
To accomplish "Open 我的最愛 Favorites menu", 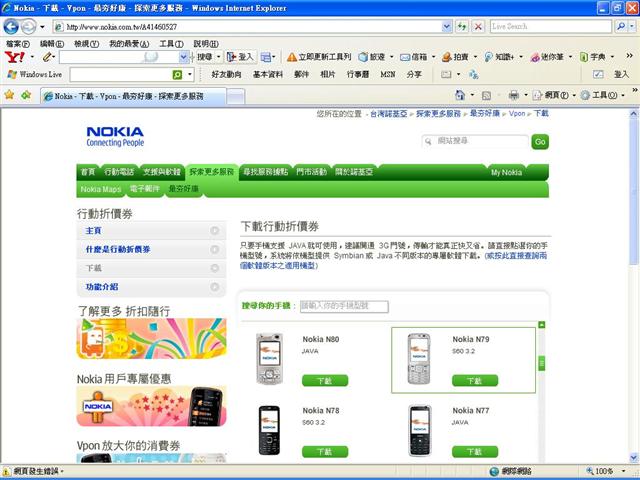I will pos(129,44).
